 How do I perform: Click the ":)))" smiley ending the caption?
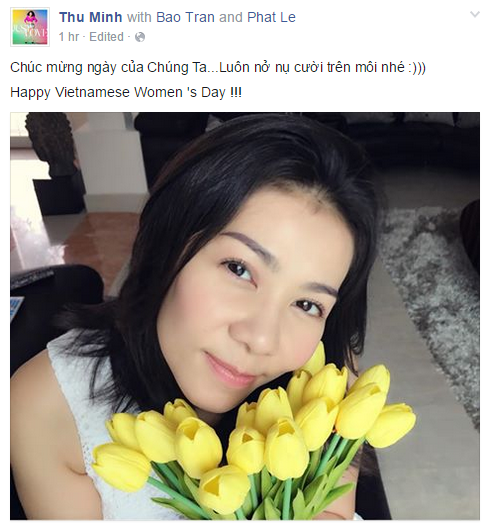click(x=417, y=67)
